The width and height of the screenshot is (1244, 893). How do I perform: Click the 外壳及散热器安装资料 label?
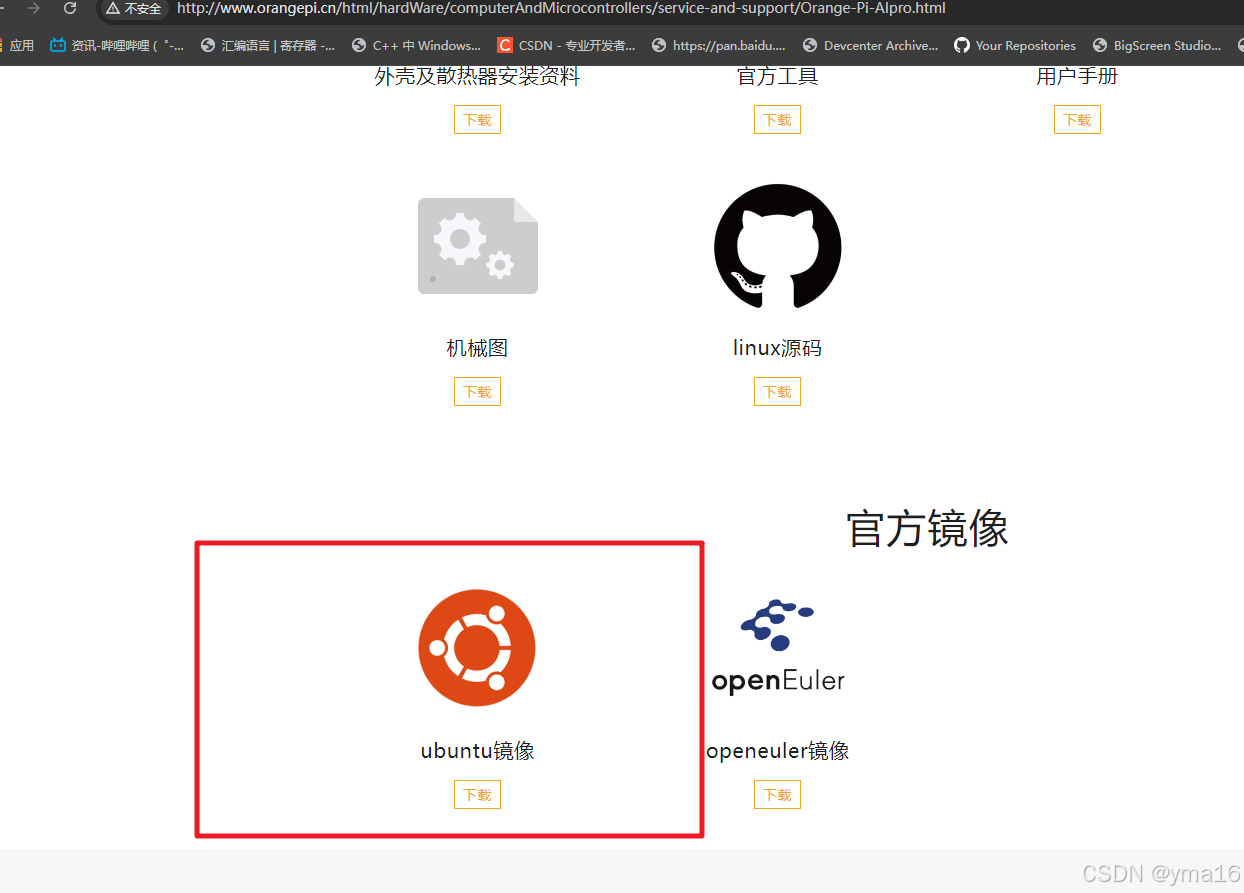pos(477,77)
